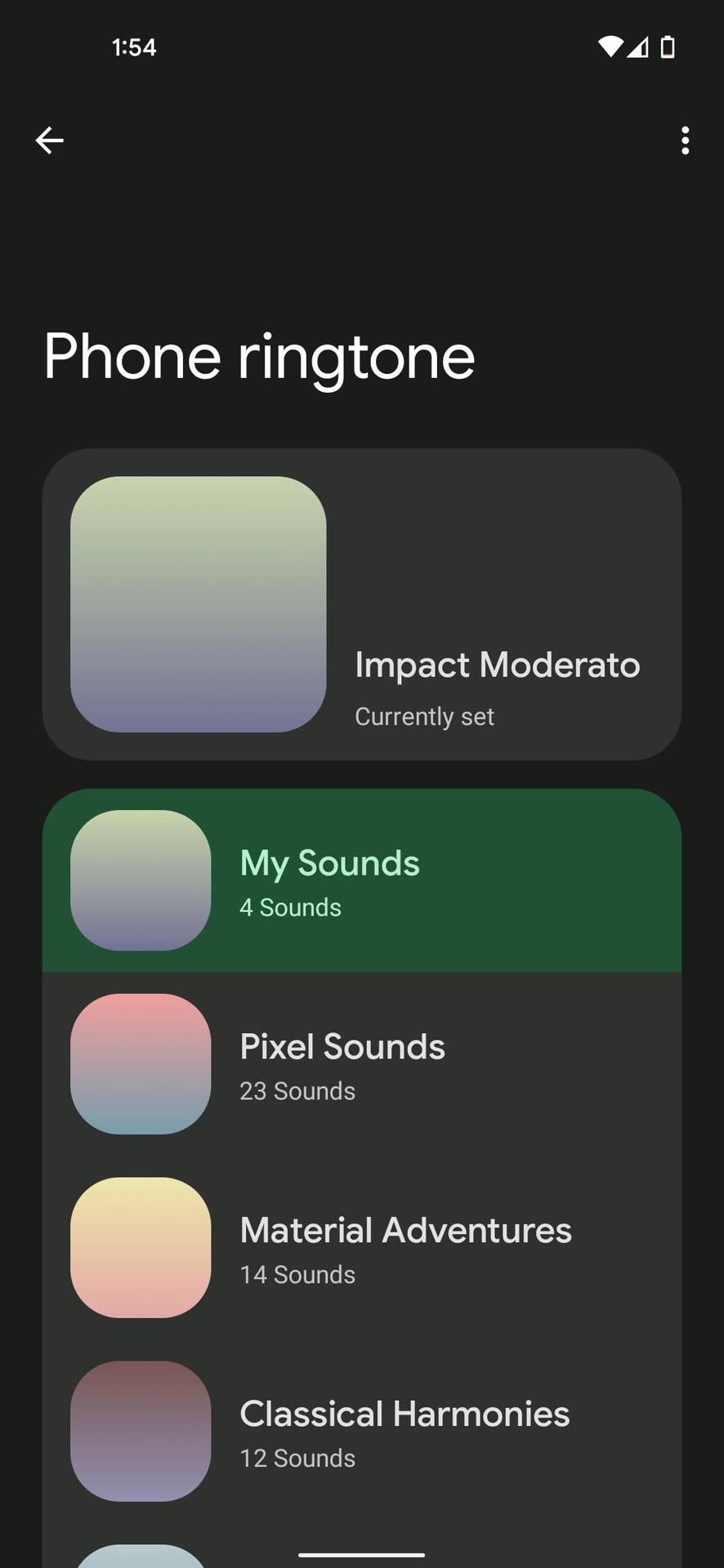
Task: Tap the Classical Harmonies gradient icon
Action: pyautogui.click(x=141, y=1431)
